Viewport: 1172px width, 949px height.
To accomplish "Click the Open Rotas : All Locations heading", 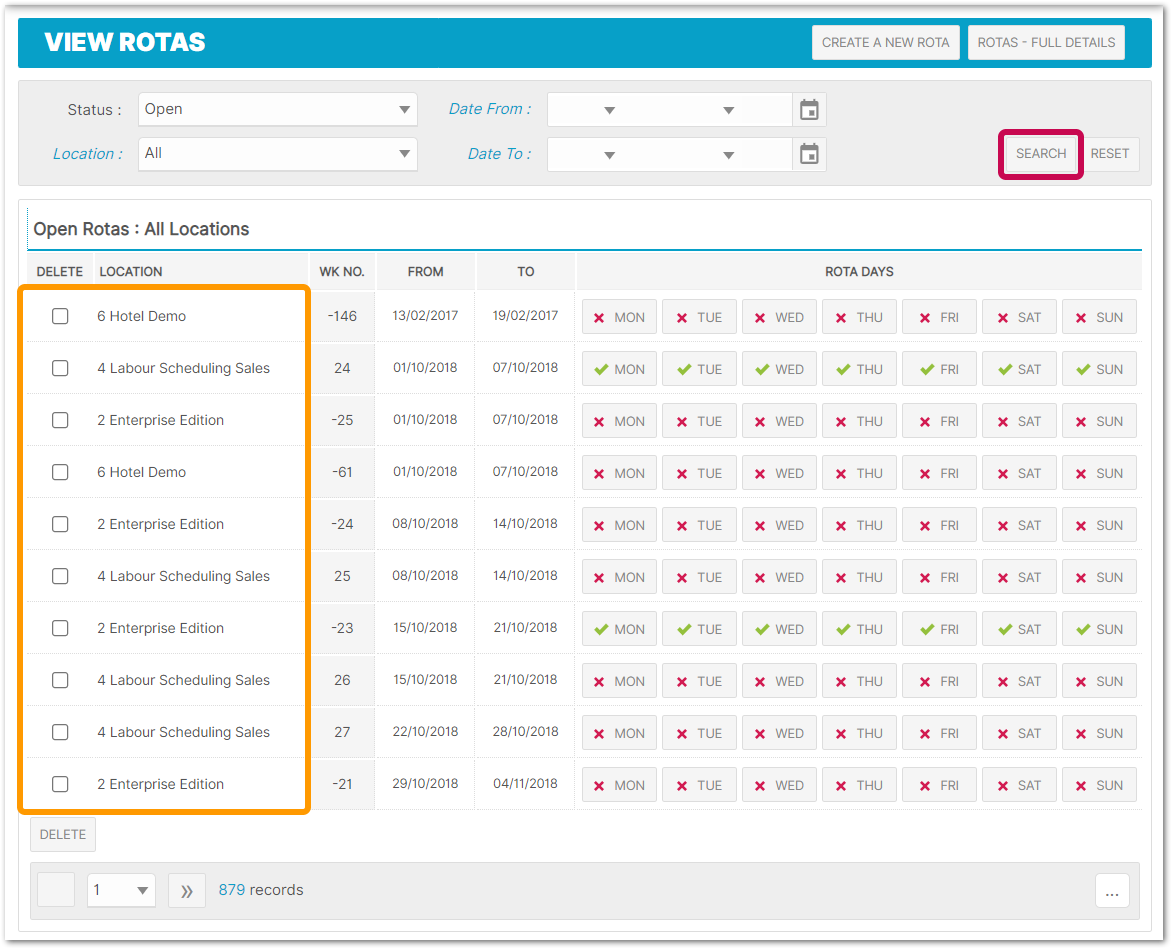I will tap(141, 229).
